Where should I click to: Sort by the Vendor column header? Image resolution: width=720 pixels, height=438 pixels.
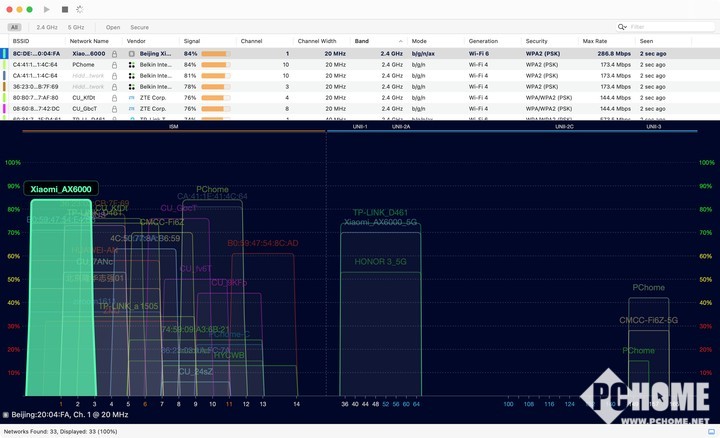[x=136, y=41]
